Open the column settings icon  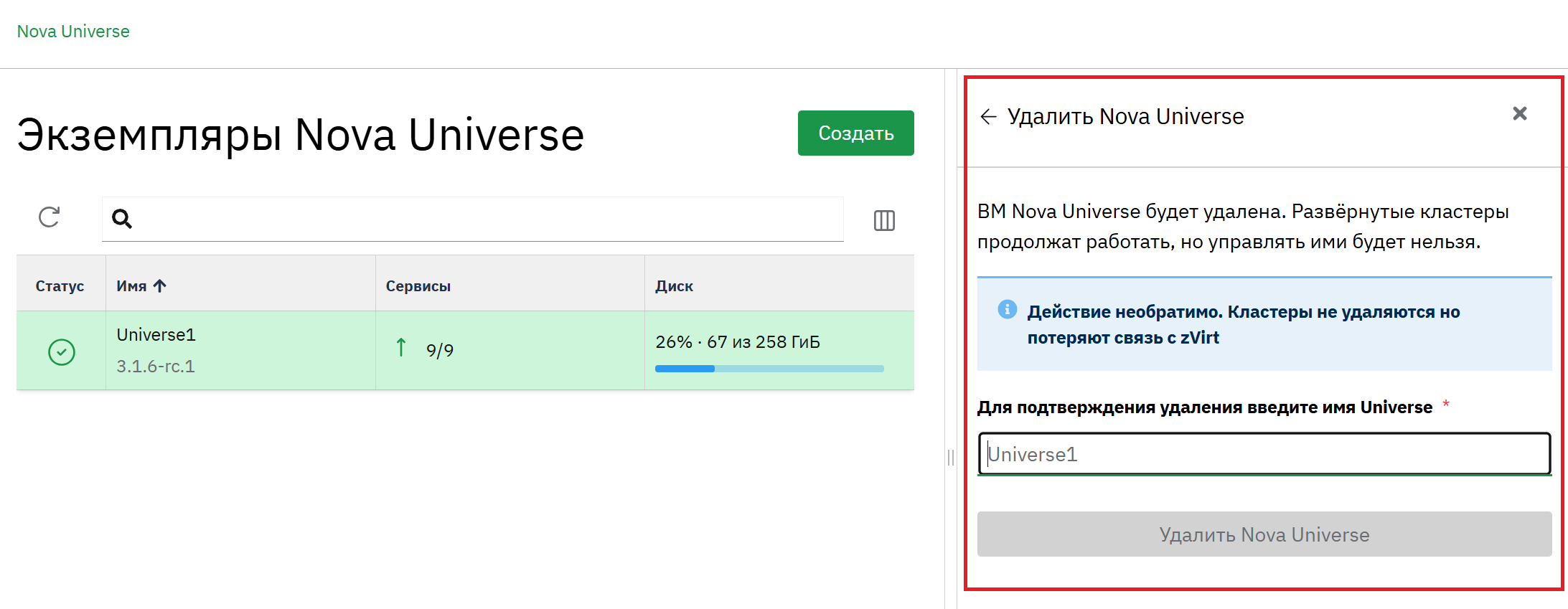tap(884, 220)
